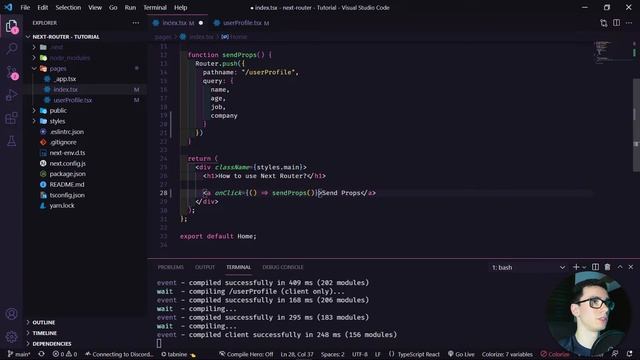This screenshot has height=360, width=640.
Task: Open tsconfig.json file
Action: point(67,195)
